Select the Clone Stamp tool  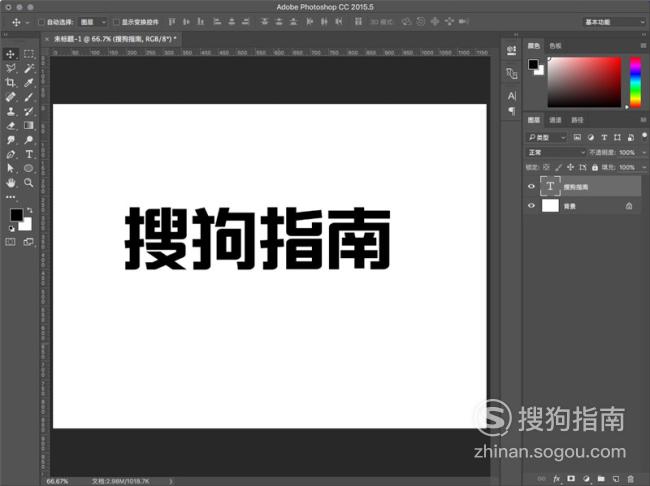click(10, 111)
